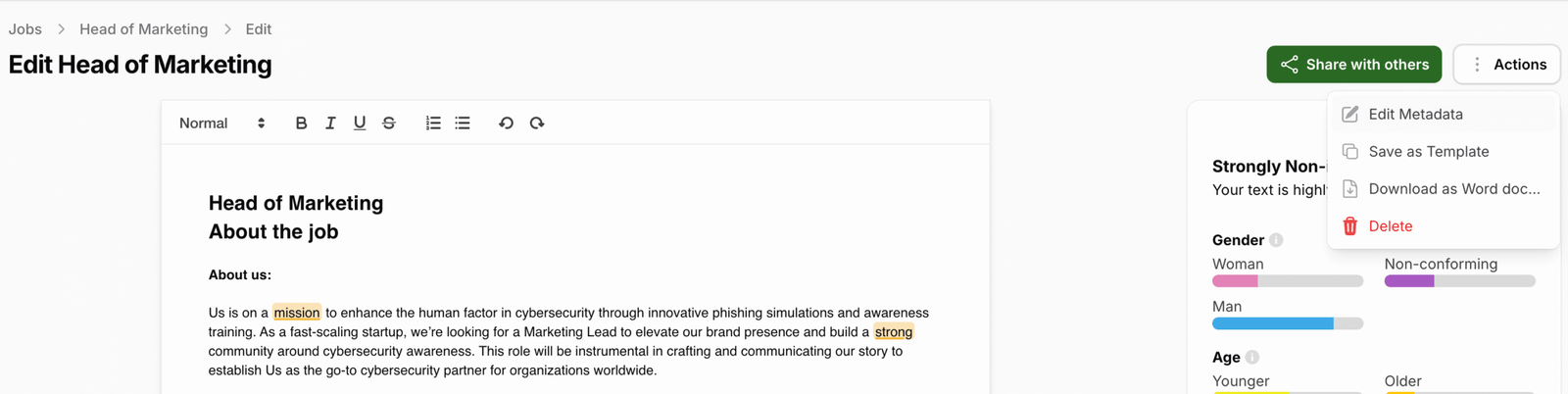Click the highlighted word 'mission'

pos(297,313)
